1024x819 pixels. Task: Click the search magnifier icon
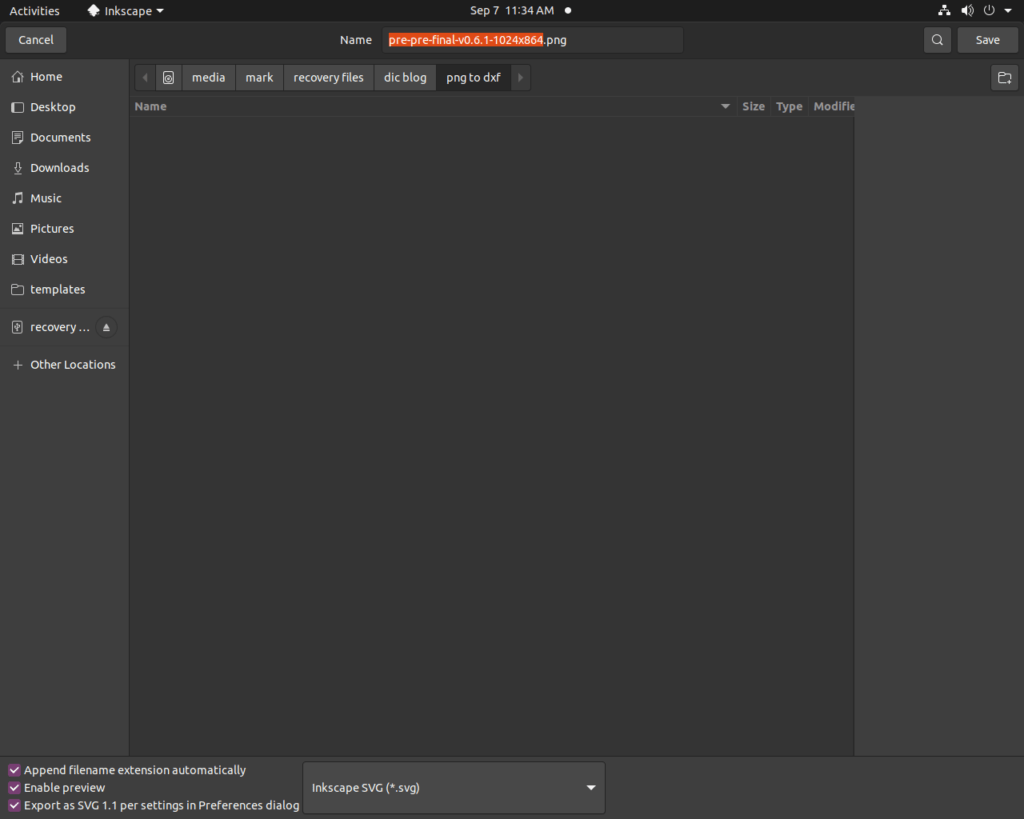(937, 40)
